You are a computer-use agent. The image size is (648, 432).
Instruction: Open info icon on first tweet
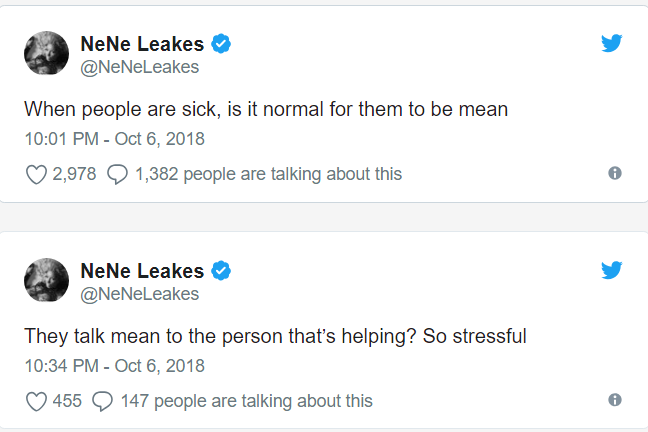[x=615, y=173]
